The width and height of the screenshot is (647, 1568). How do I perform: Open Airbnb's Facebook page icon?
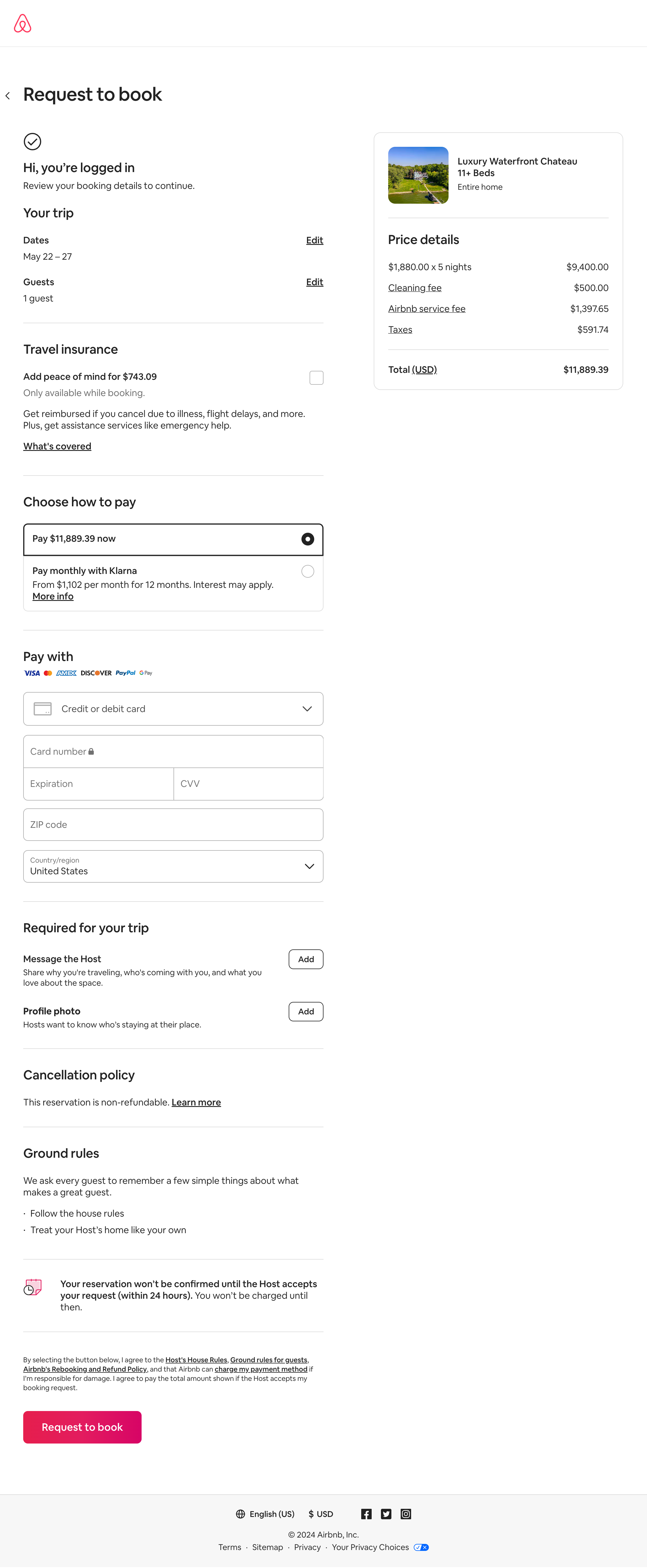(x=366, y=1514)
